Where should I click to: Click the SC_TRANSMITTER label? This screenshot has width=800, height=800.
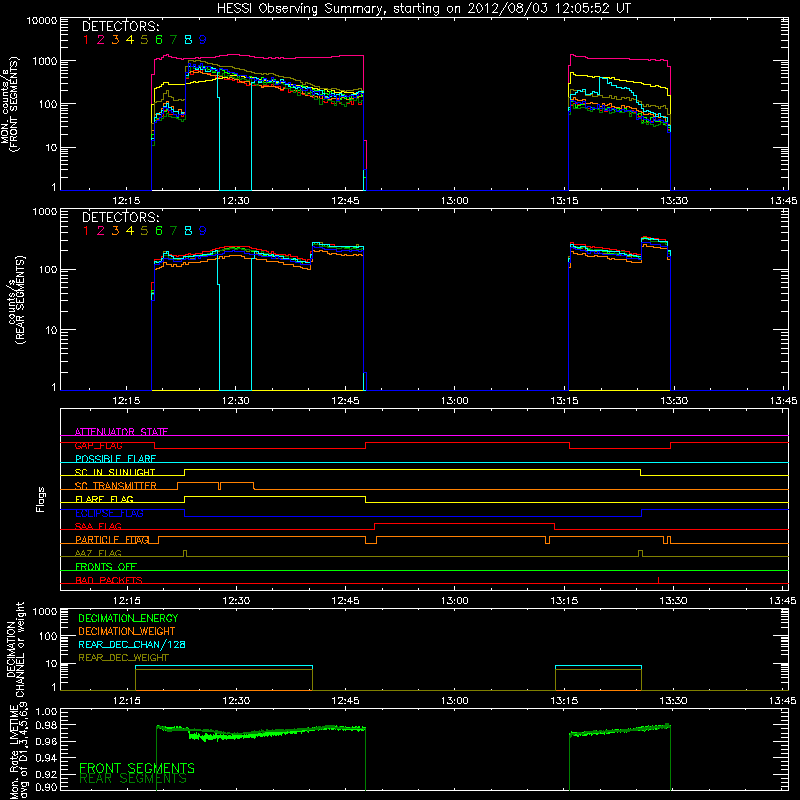point(116,485)
